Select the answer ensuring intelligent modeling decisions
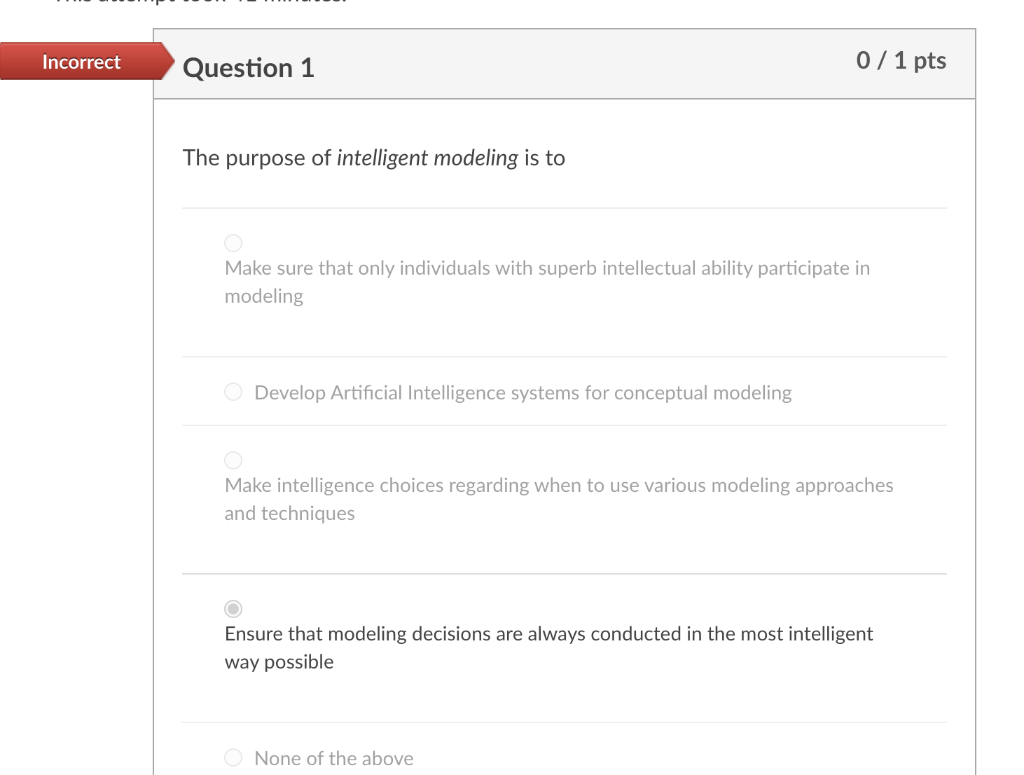The image size is (1024, 775). 232,607
